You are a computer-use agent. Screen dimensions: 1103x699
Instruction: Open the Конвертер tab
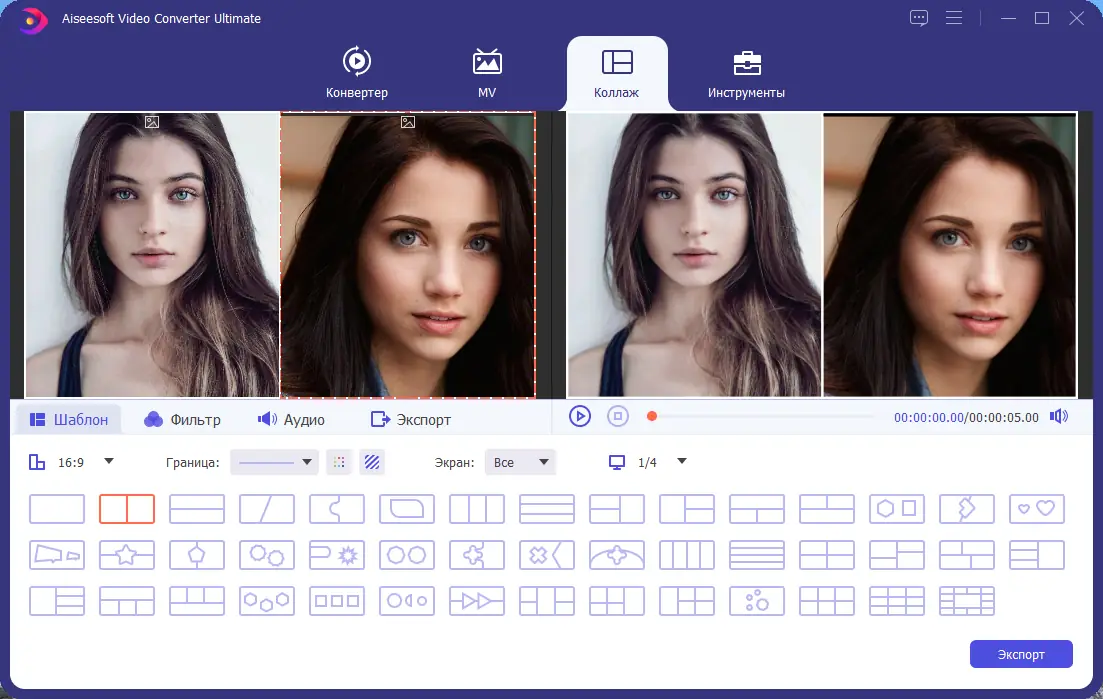[x=357, y=72]
